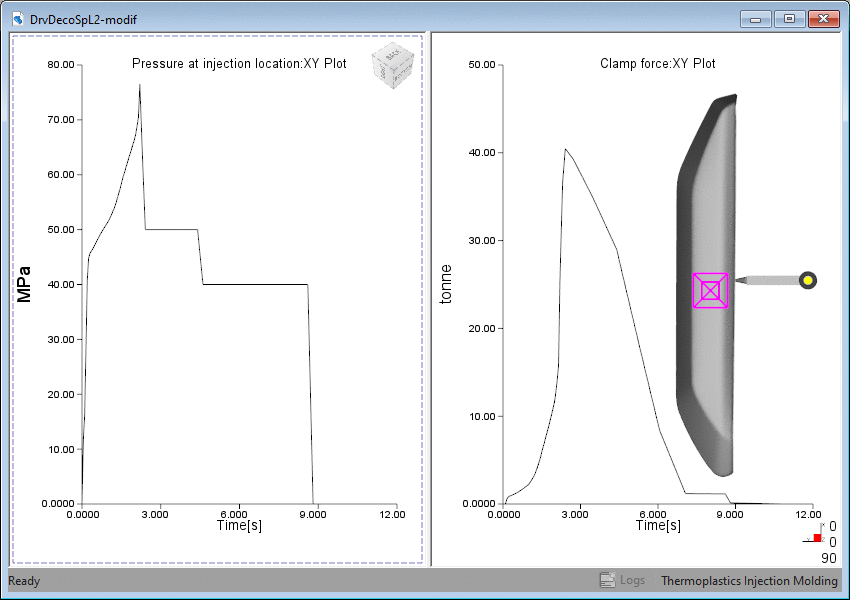Click the clamp force curve peak
850x600 pixels.
[566, 150]
